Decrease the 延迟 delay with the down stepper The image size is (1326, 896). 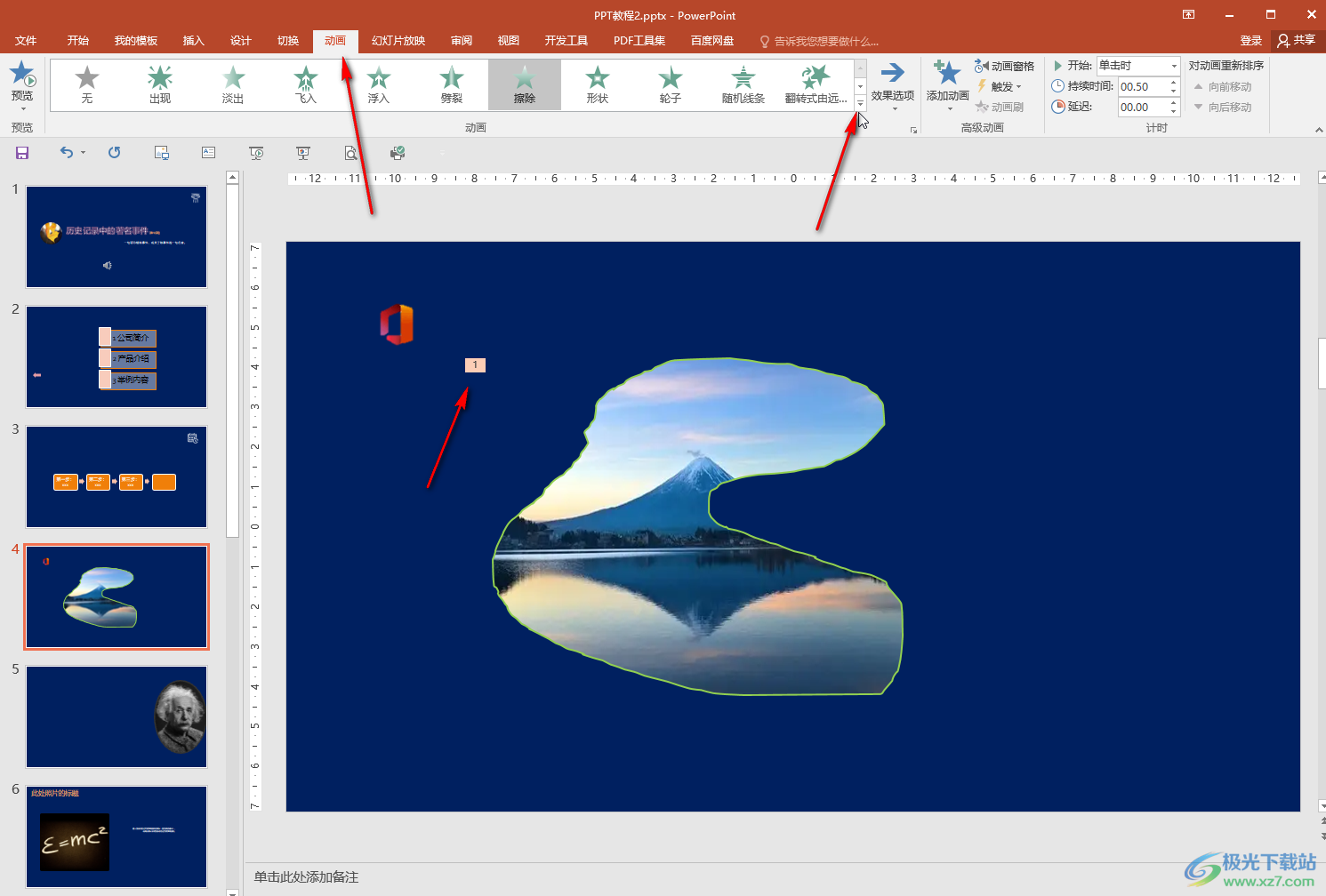click(1174, 112)
